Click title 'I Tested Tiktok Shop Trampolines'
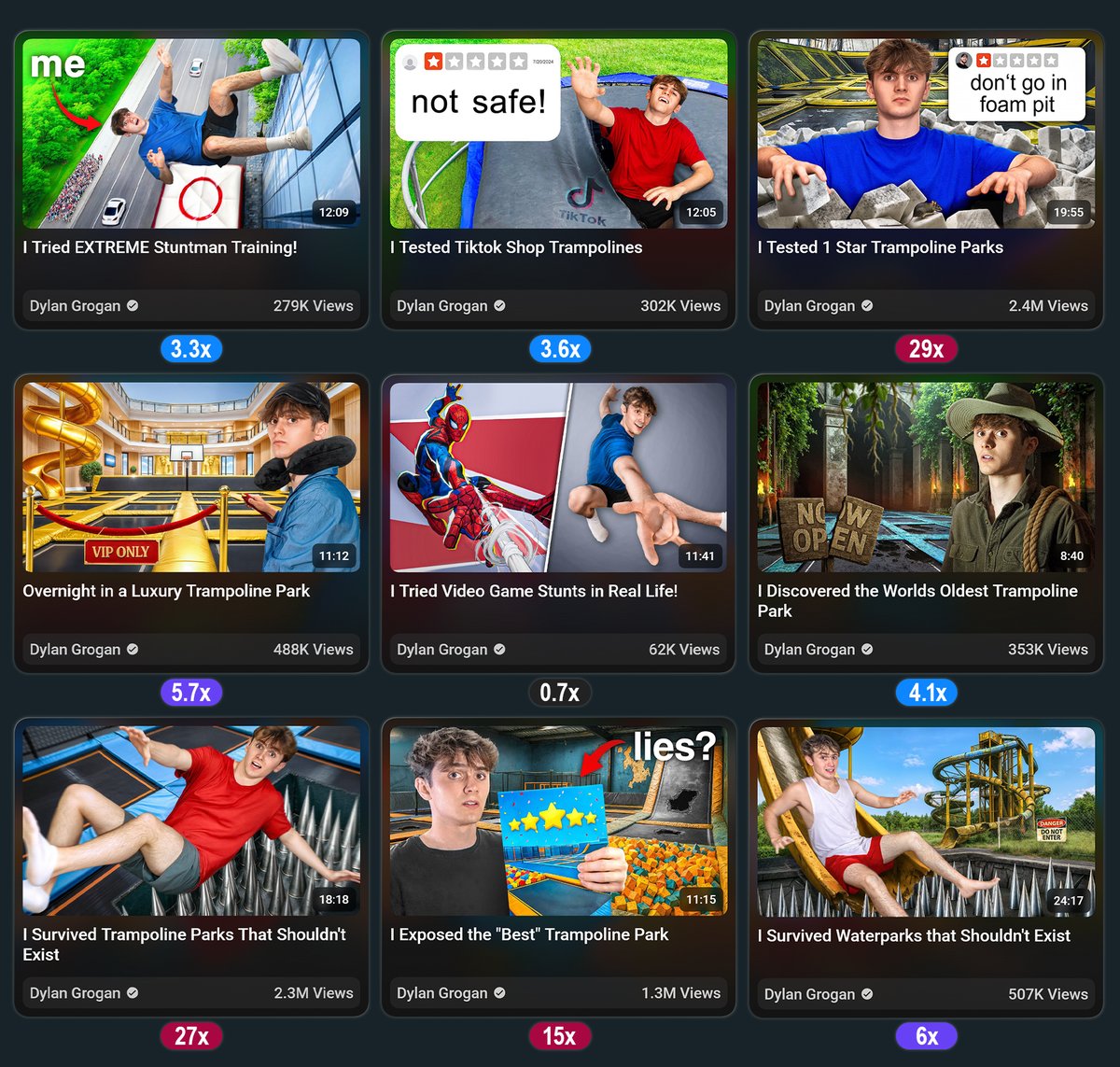This screenshot has width=1120, height=1067. (516, 247)
